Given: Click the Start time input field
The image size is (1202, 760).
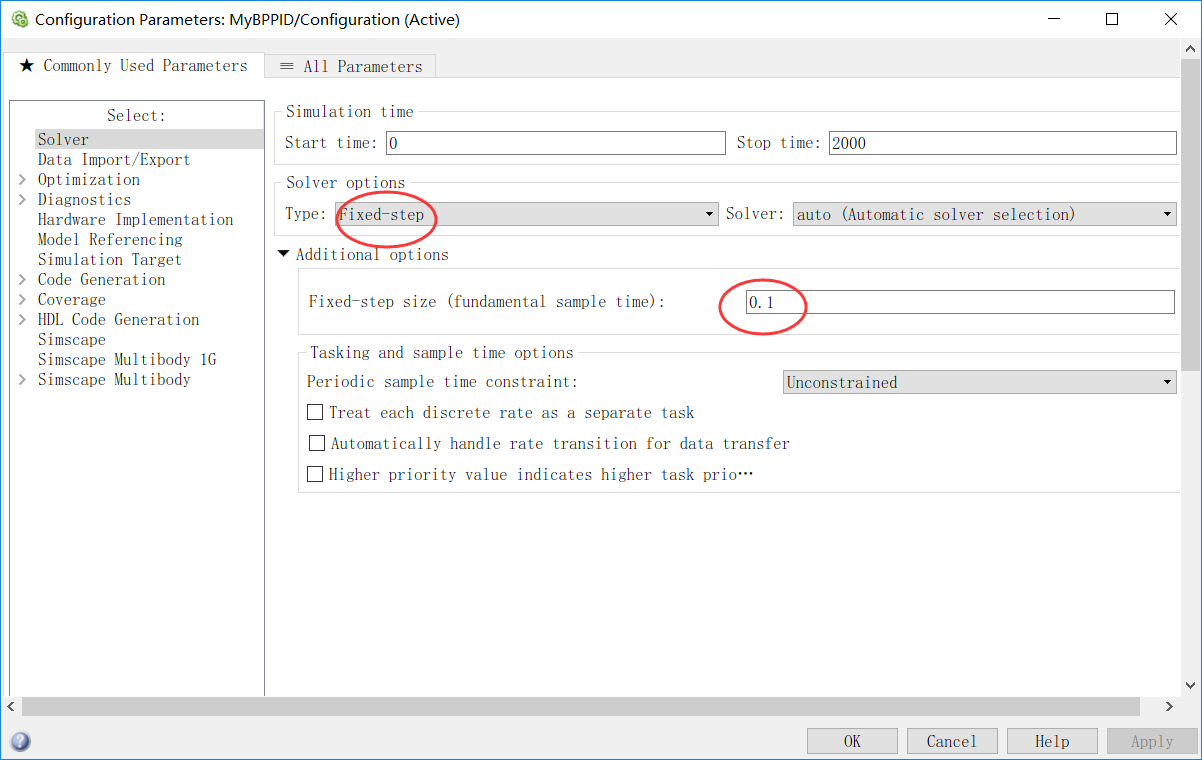Looking at the screenshot, I should point(555,143).
